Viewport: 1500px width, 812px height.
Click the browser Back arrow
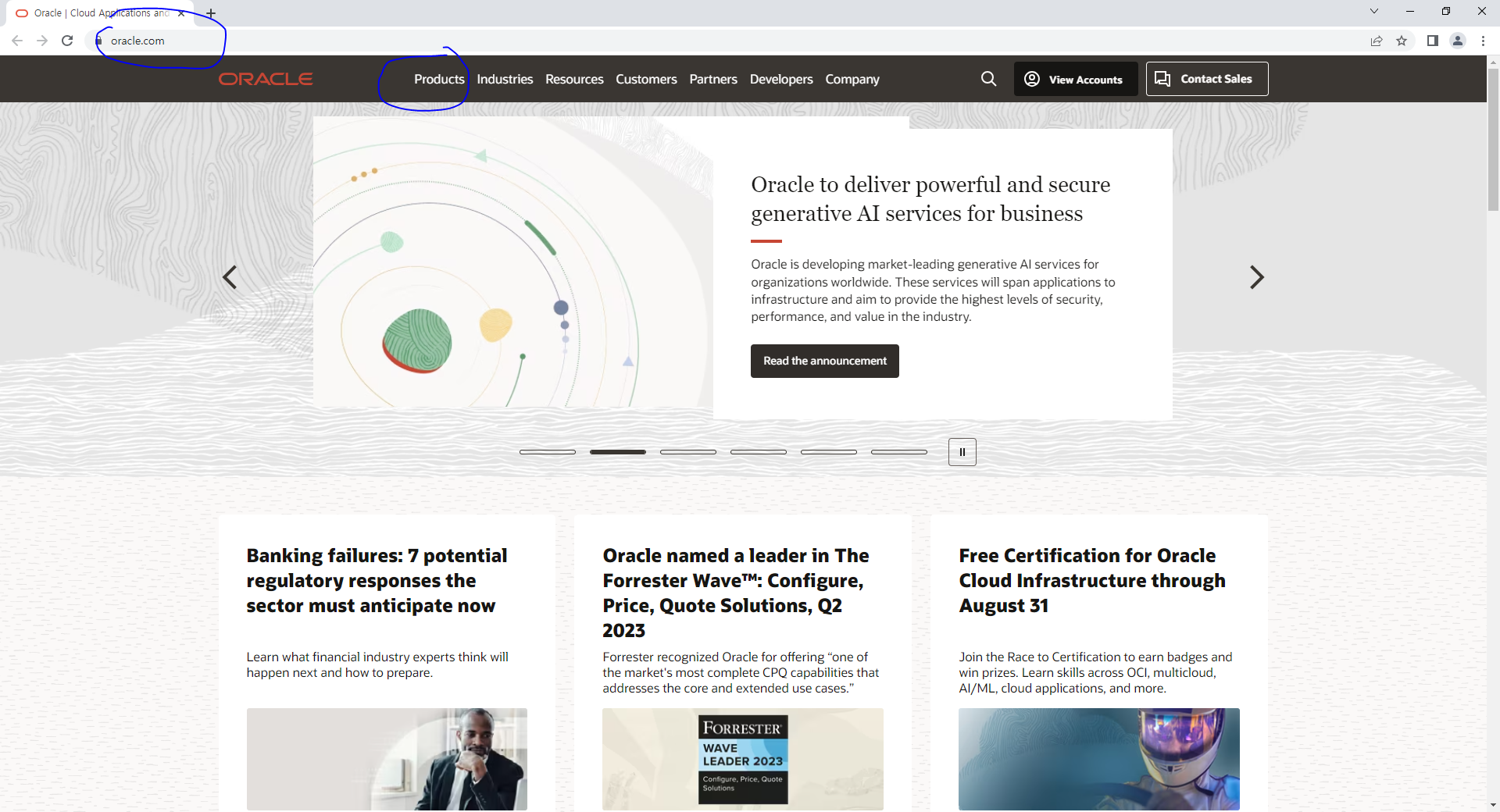(17, 41)
